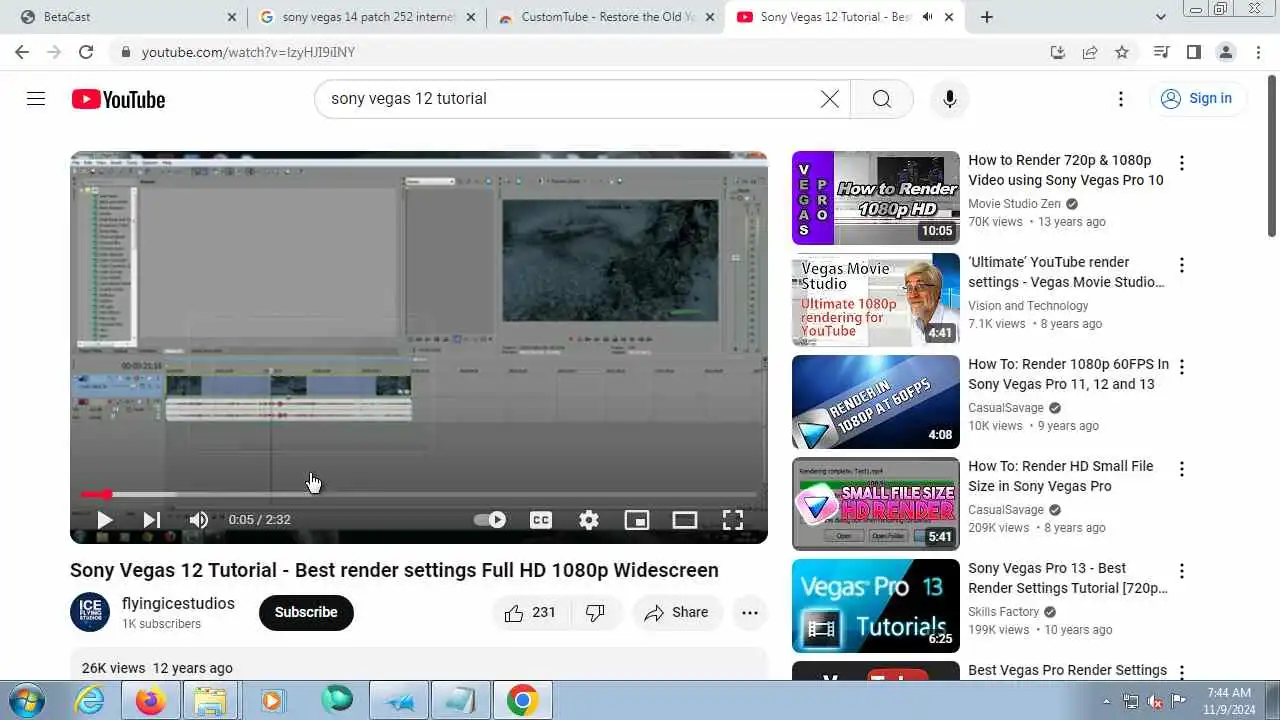Screen dimensions: 1280x720
Task: Like the video with 231 likes
Action: (530, 613)
